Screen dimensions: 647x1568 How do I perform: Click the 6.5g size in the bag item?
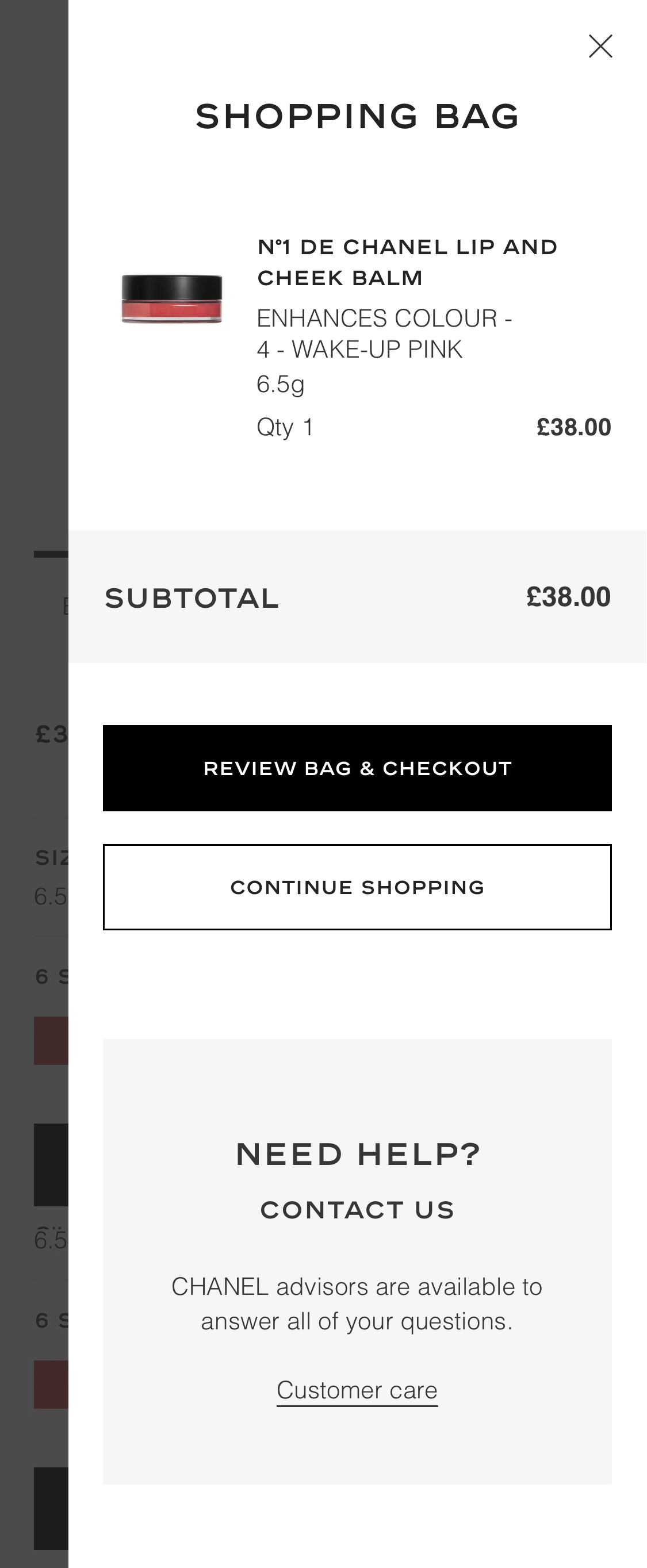point(280,384)
